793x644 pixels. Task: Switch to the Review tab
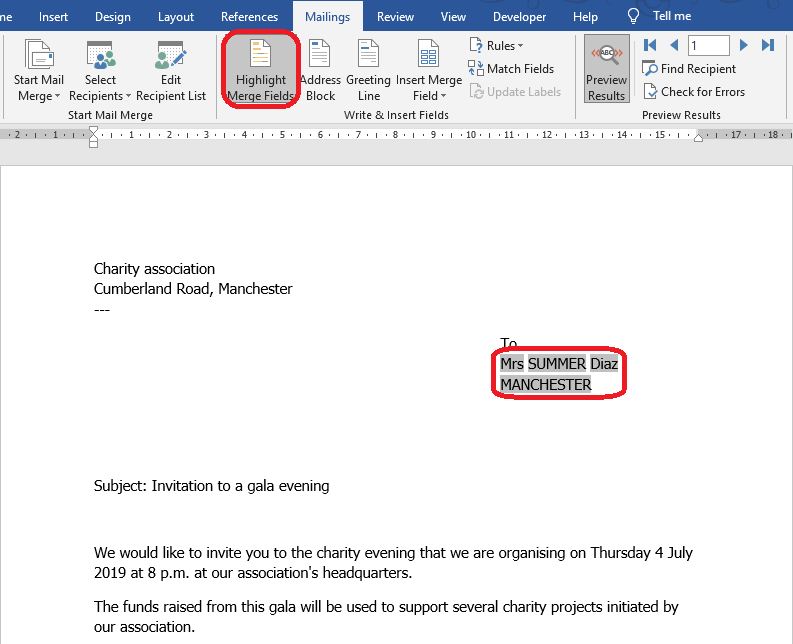[x=395, y=17]
